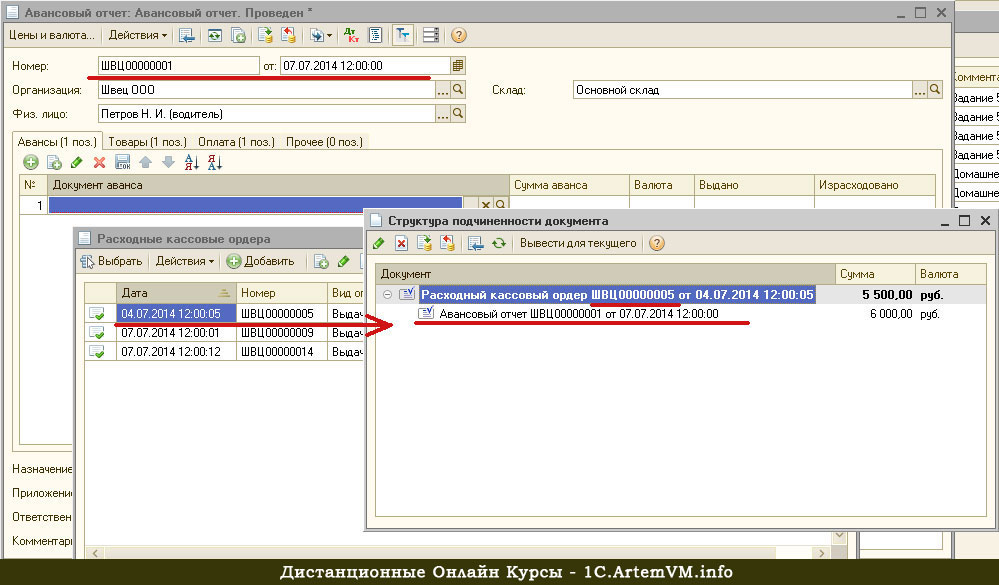The image size is (999, 585).
Task: Click the help question mark in main toolbar
Action: pyautogui.click(x=459, y=35)
